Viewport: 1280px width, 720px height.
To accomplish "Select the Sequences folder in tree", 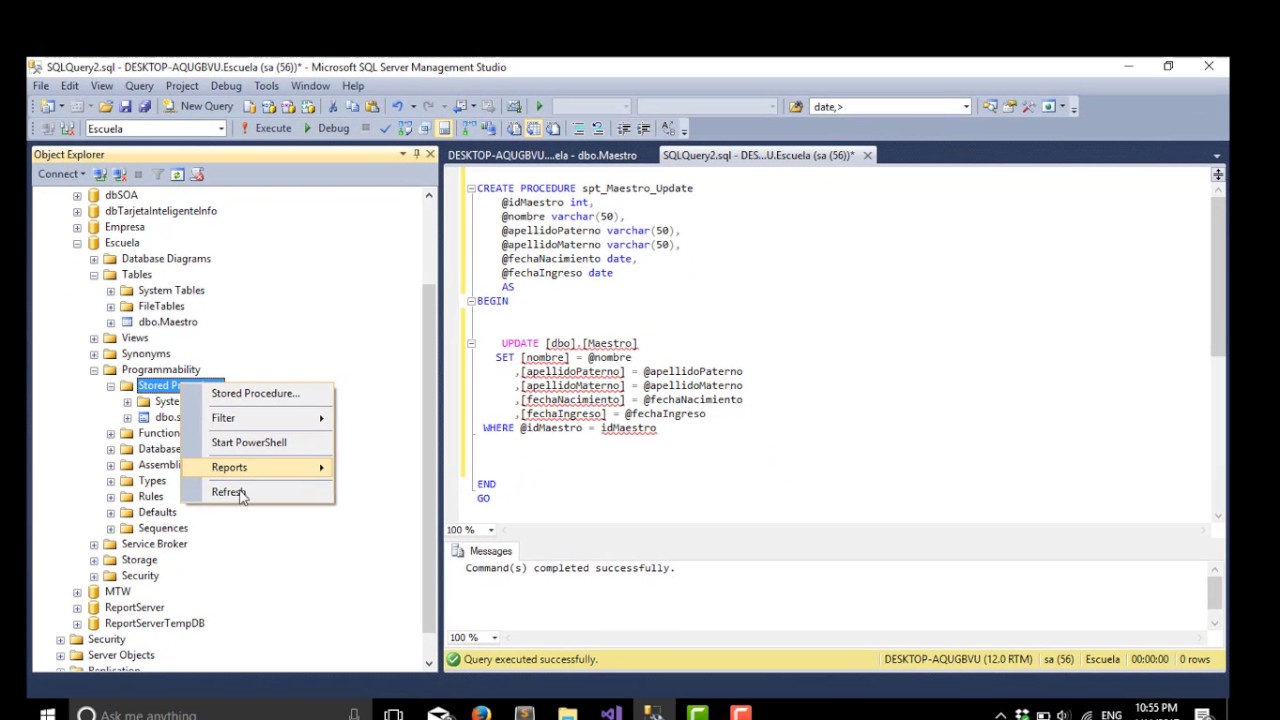I will click(x=162, y=528).
